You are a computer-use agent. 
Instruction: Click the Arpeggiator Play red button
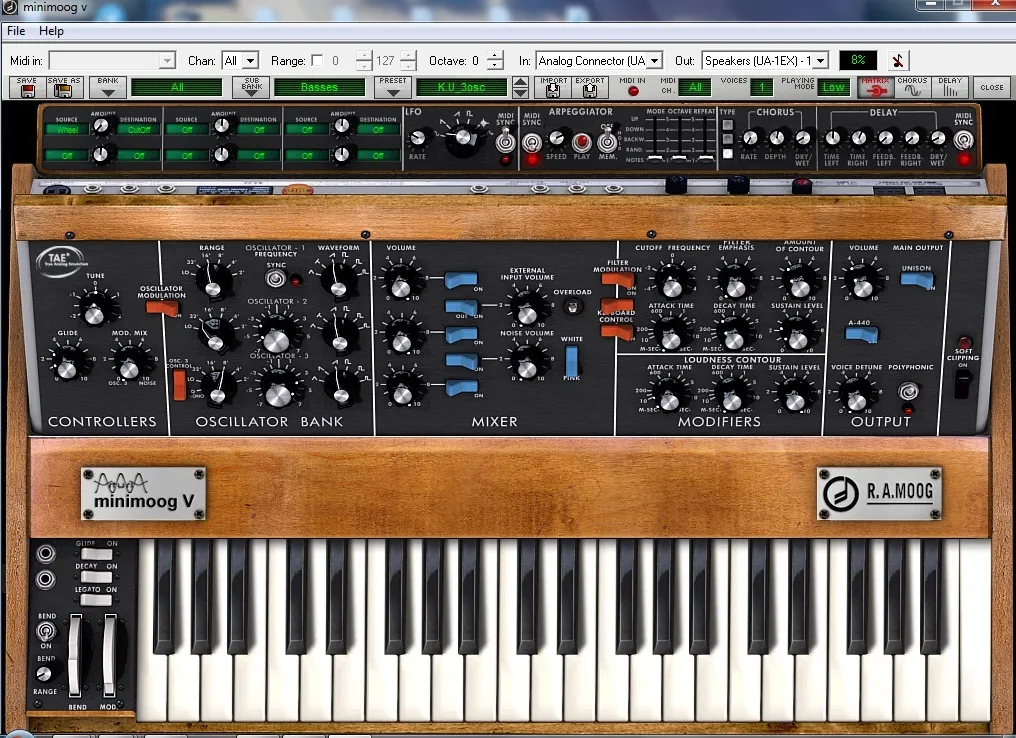582,141
